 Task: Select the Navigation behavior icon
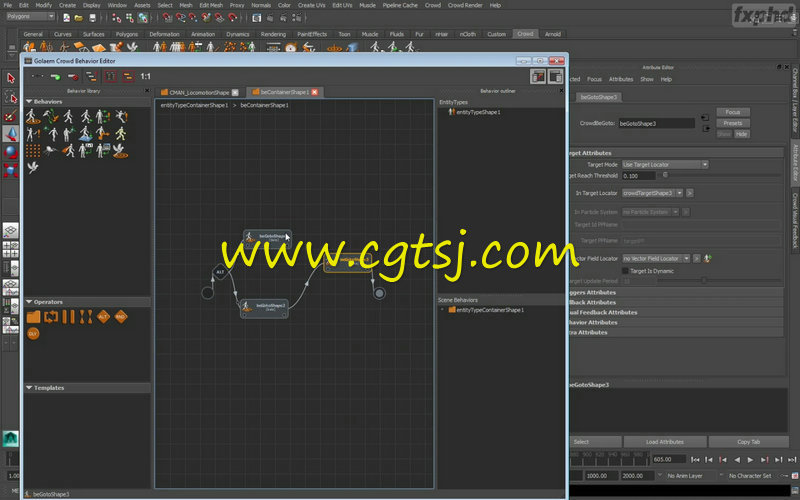(x=51, y=116)
